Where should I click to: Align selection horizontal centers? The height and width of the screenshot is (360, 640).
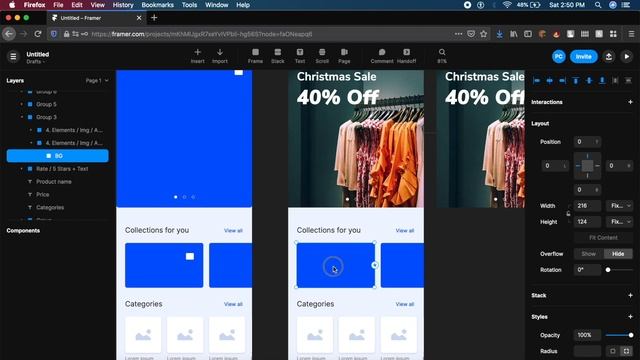(549, 81)
